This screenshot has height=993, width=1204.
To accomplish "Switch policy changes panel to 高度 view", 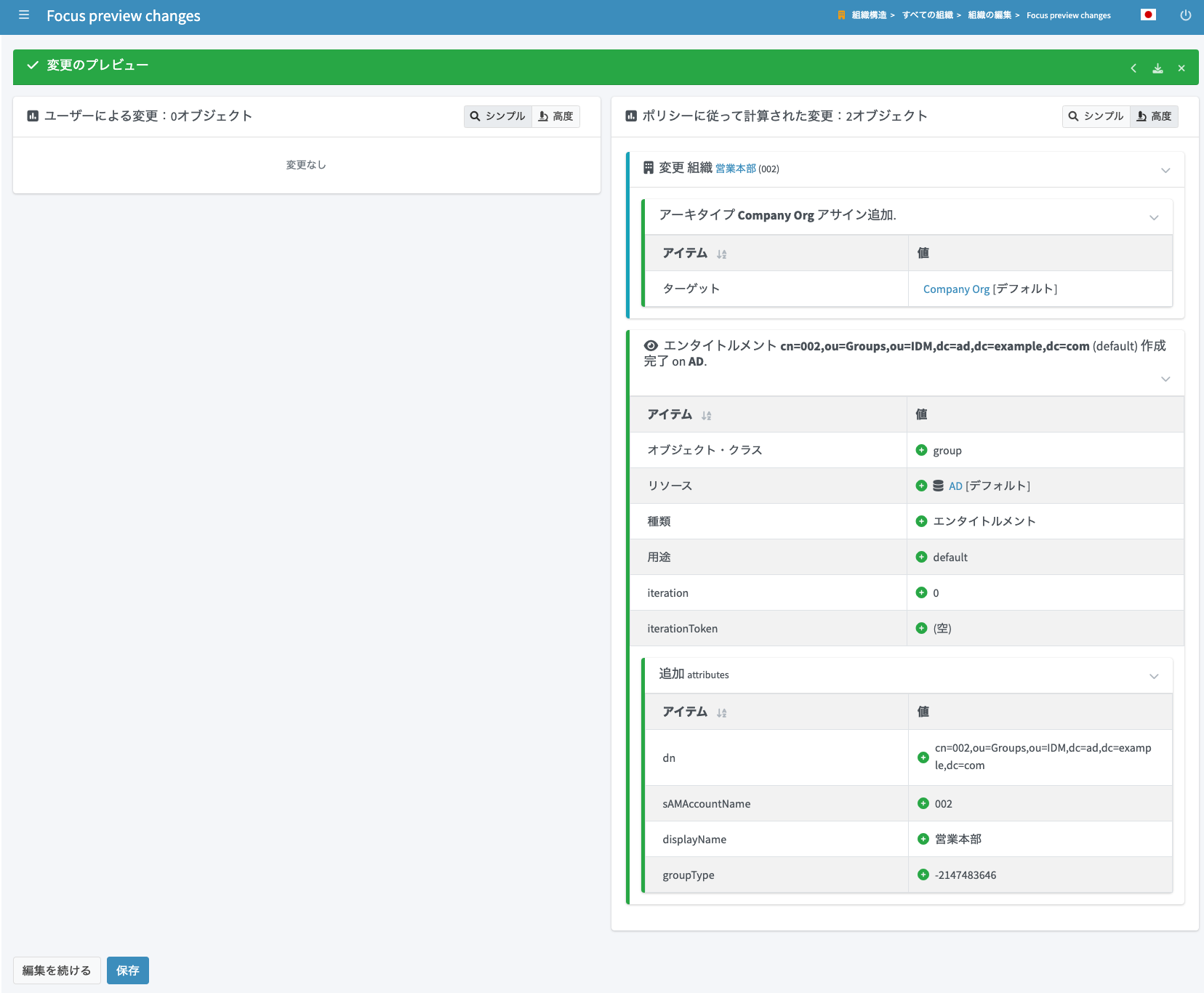I will pos(1155,116).
